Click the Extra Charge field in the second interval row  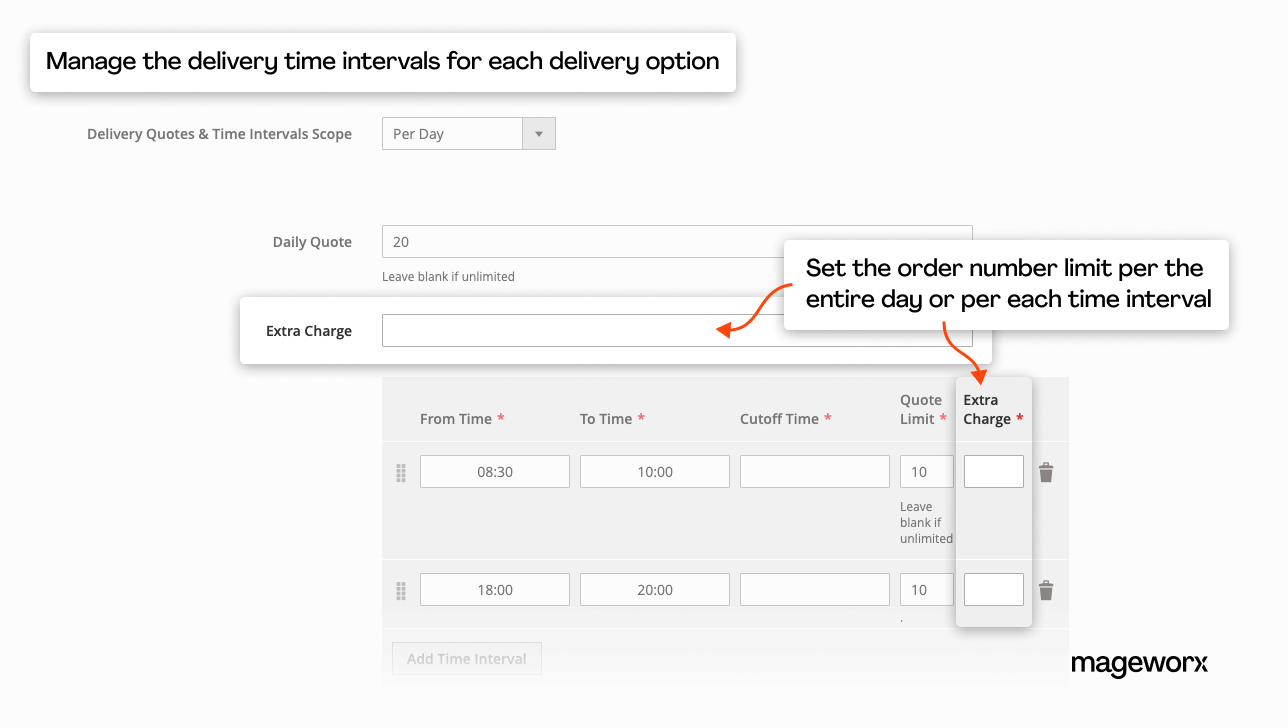993,589
